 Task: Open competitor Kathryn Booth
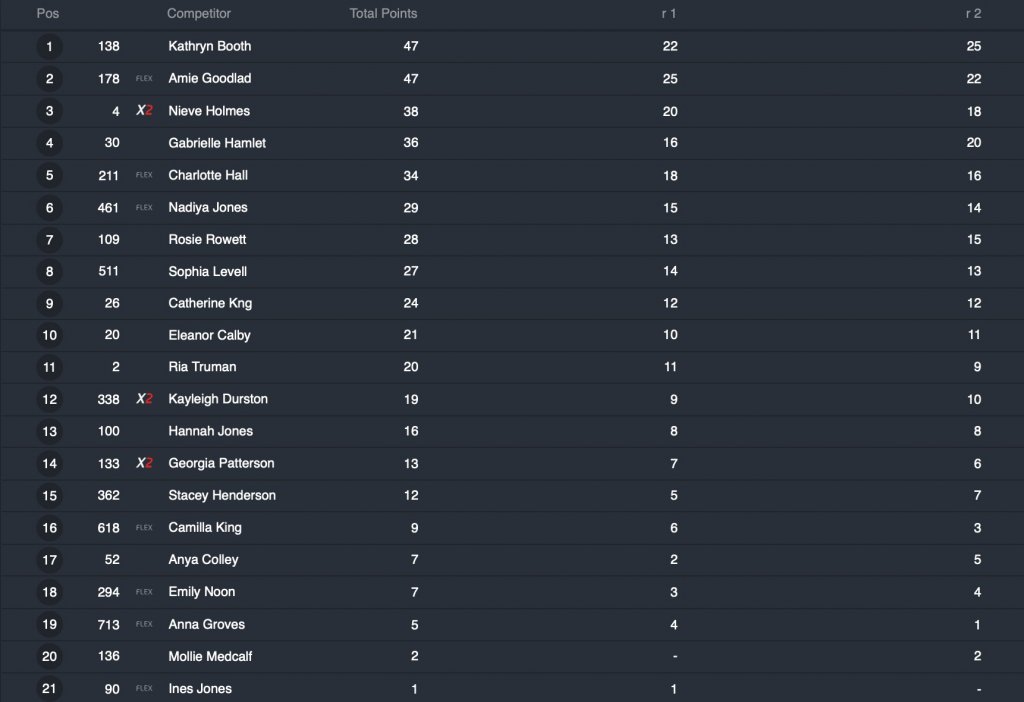click(x=210, y=46)
